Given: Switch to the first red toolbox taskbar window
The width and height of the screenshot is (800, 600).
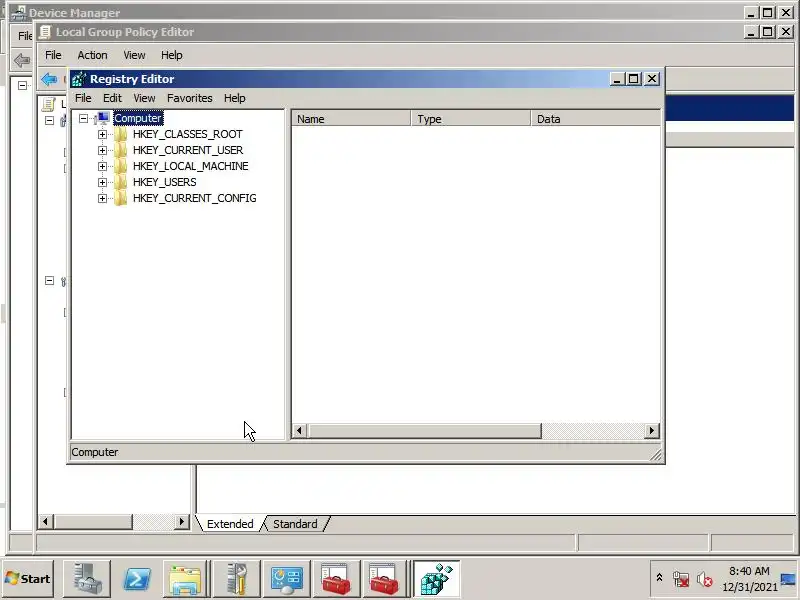Looking at the screenshot, I should tap(336, 579).
